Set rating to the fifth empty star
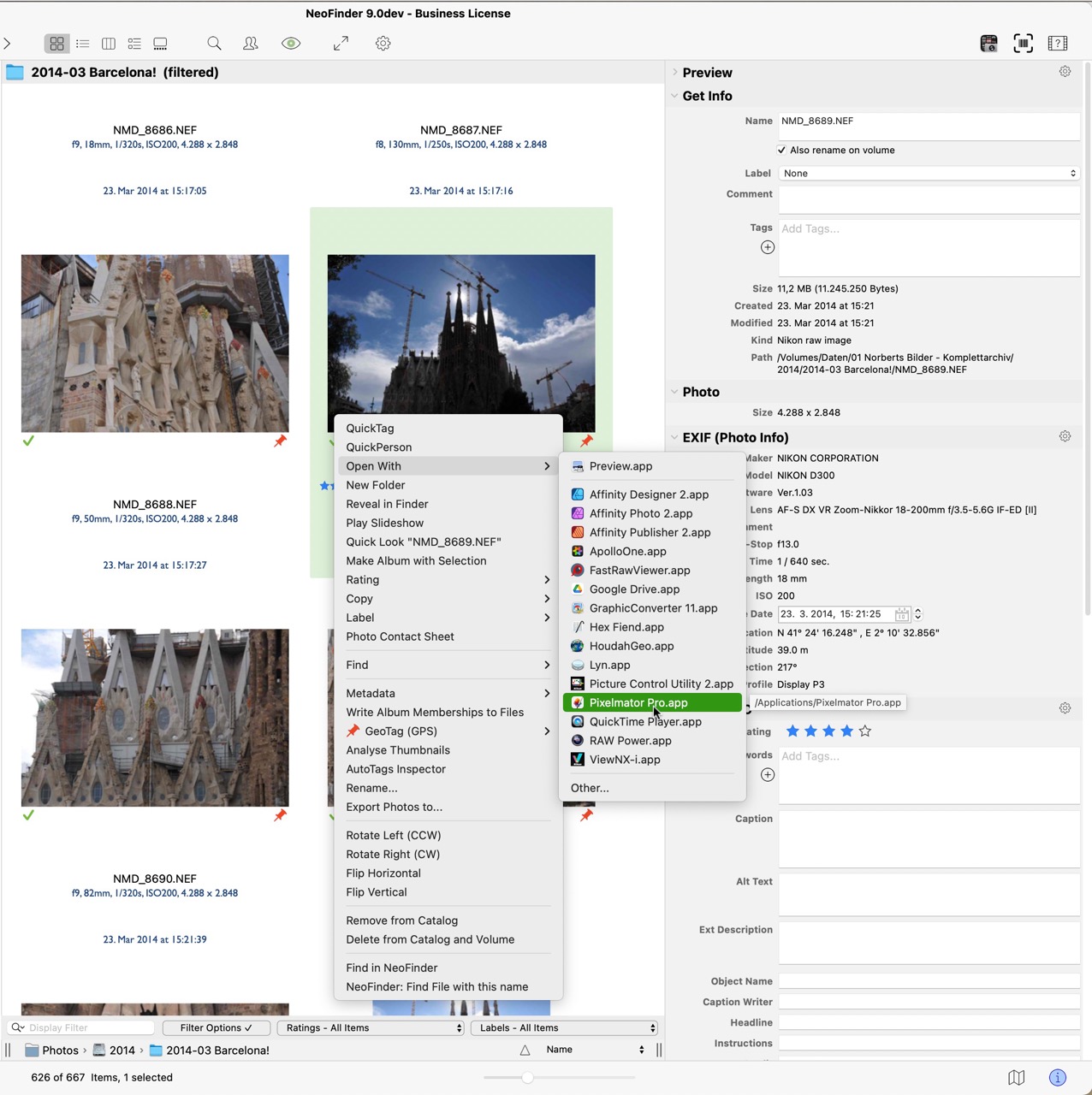The width and height of the screenshot is (1092, 1095). pos(865,731)
